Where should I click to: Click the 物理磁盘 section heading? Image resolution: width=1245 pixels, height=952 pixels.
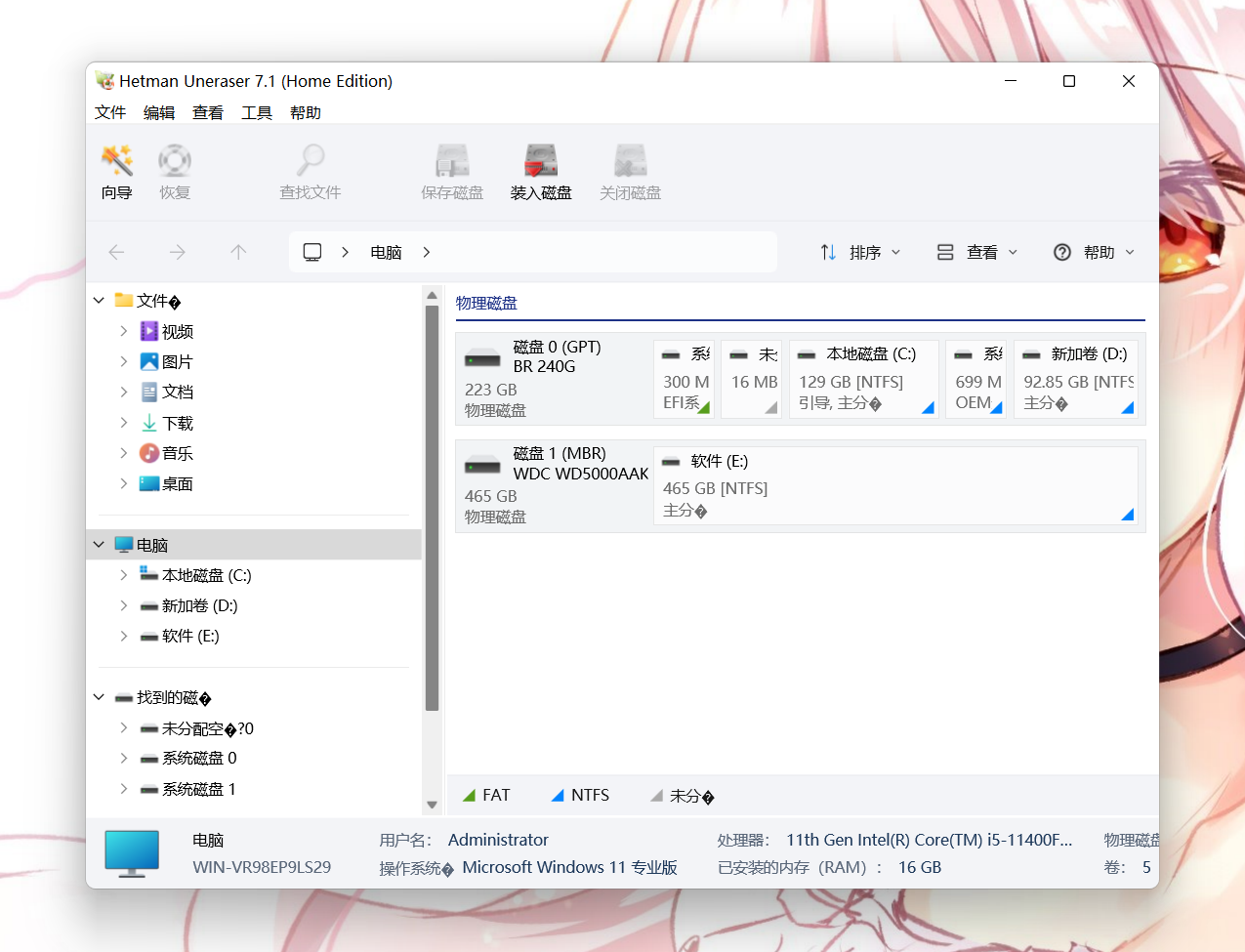click(x=486, y=304)
